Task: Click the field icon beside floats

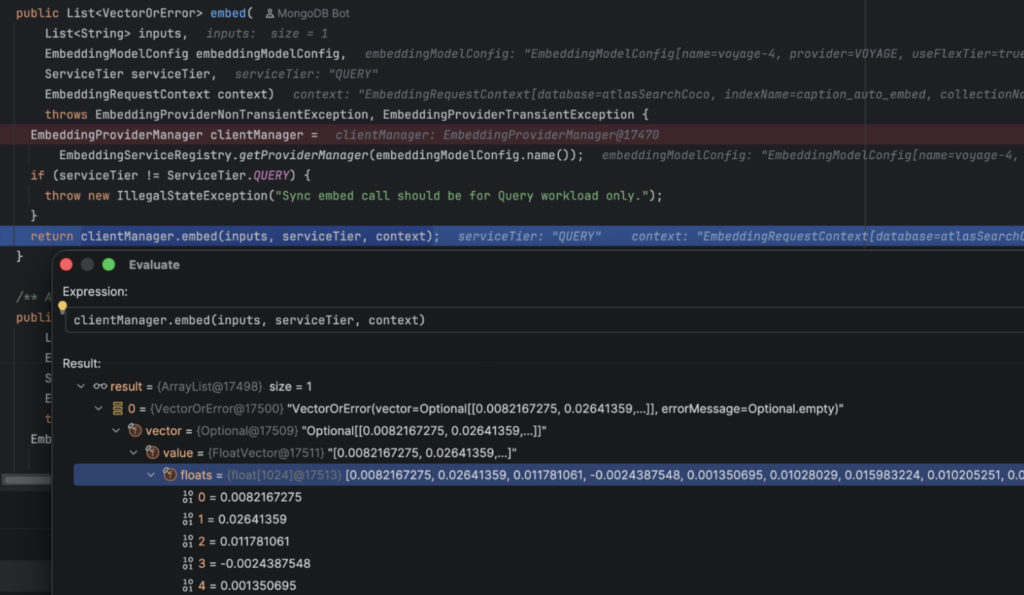Action: click(170, 475)
